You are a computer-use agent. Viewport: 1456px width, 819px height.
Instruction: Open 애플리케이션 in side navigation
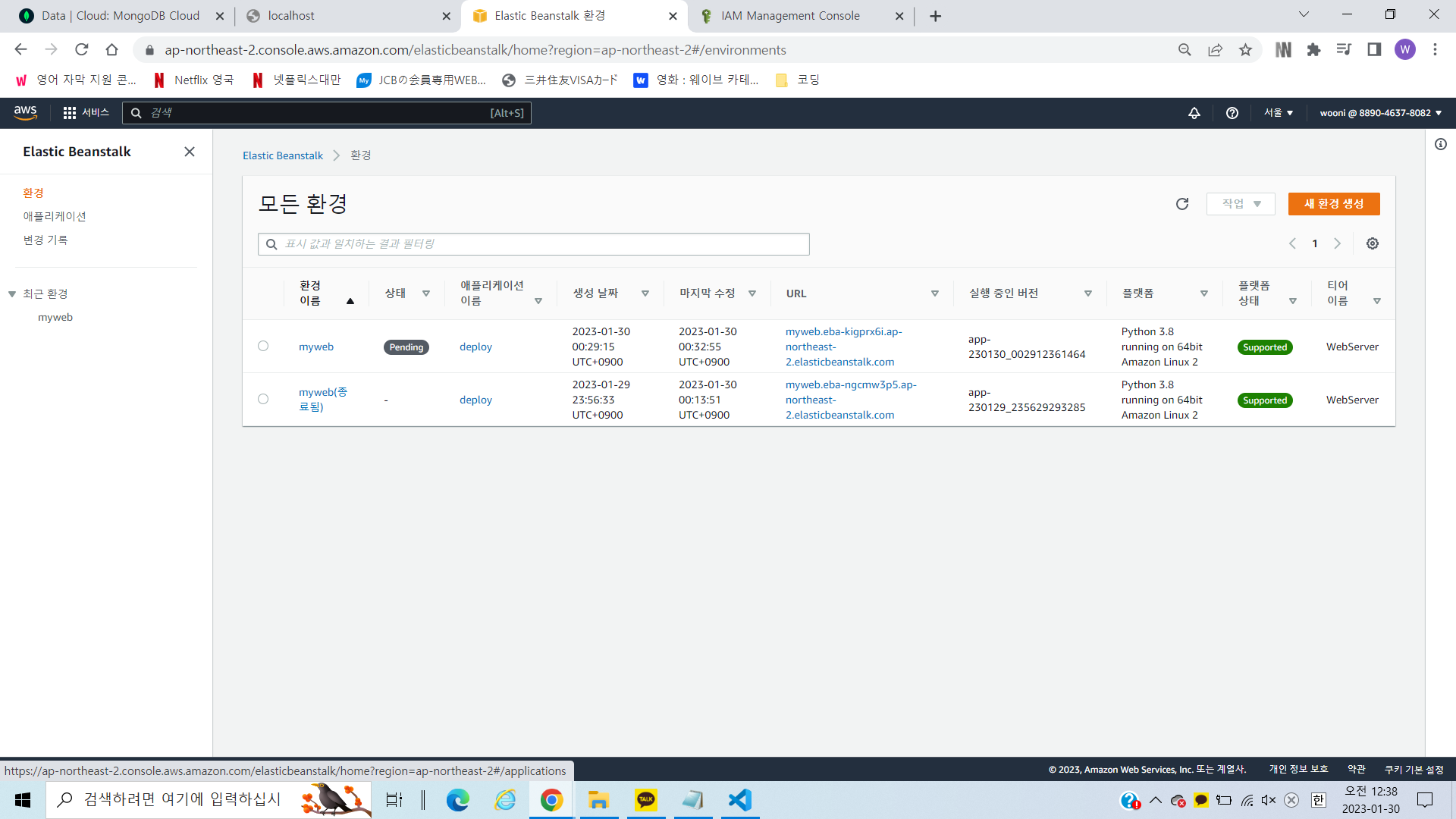55,217
